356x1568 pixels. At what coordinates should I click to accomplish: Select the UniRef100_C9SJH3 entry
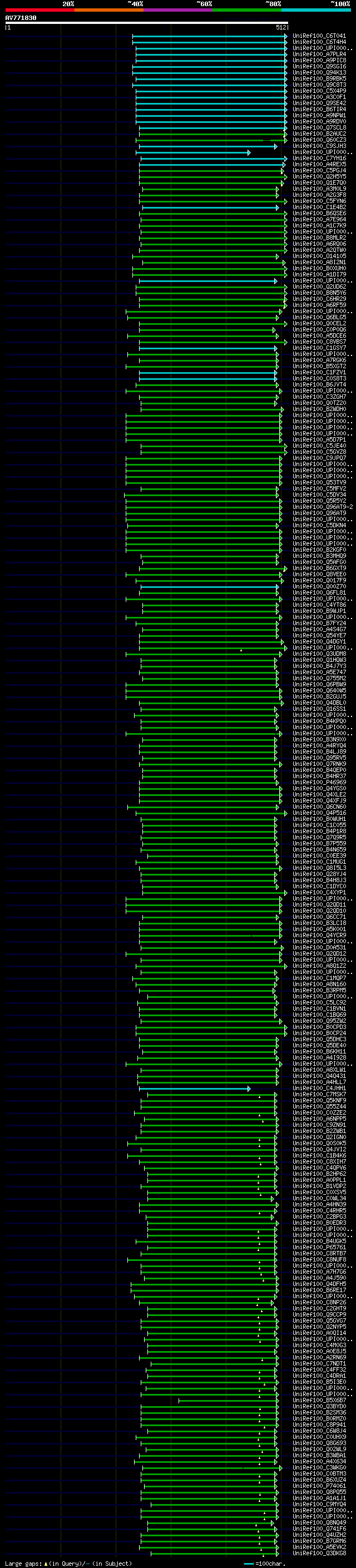[x=319, y=146]
